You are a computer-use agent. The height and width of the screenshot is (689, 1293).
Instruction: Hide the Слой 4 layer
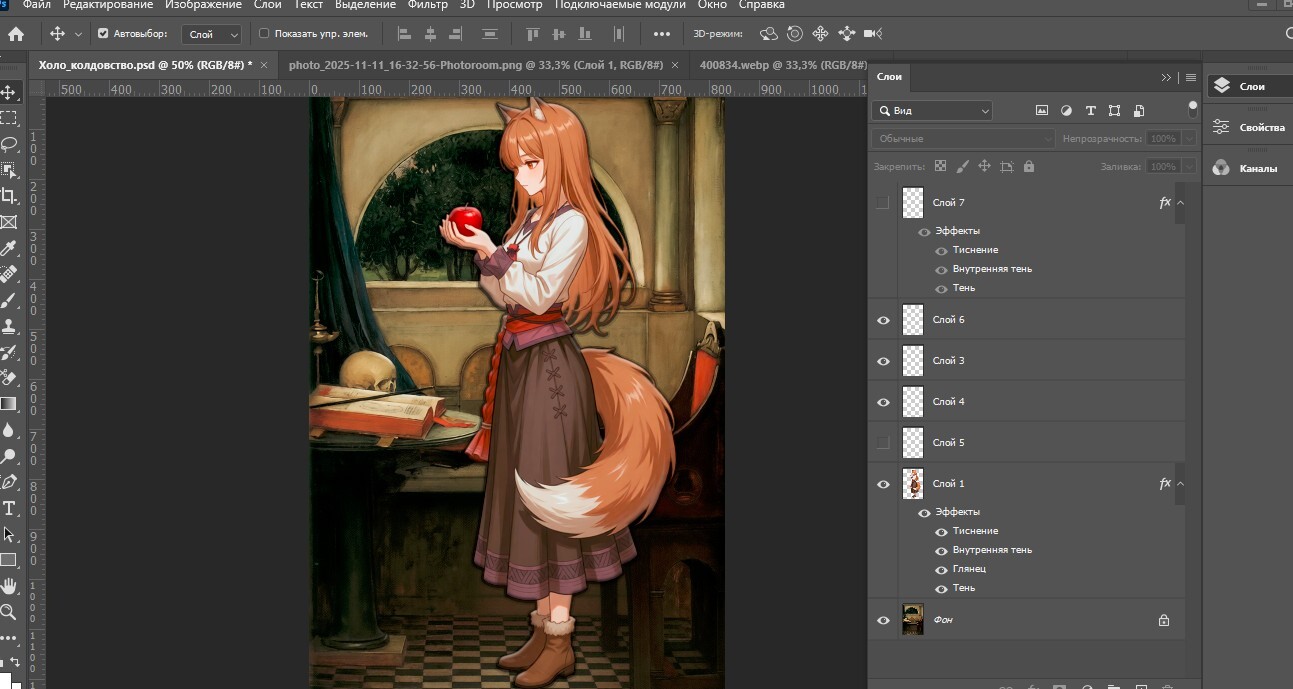point(883,402)
